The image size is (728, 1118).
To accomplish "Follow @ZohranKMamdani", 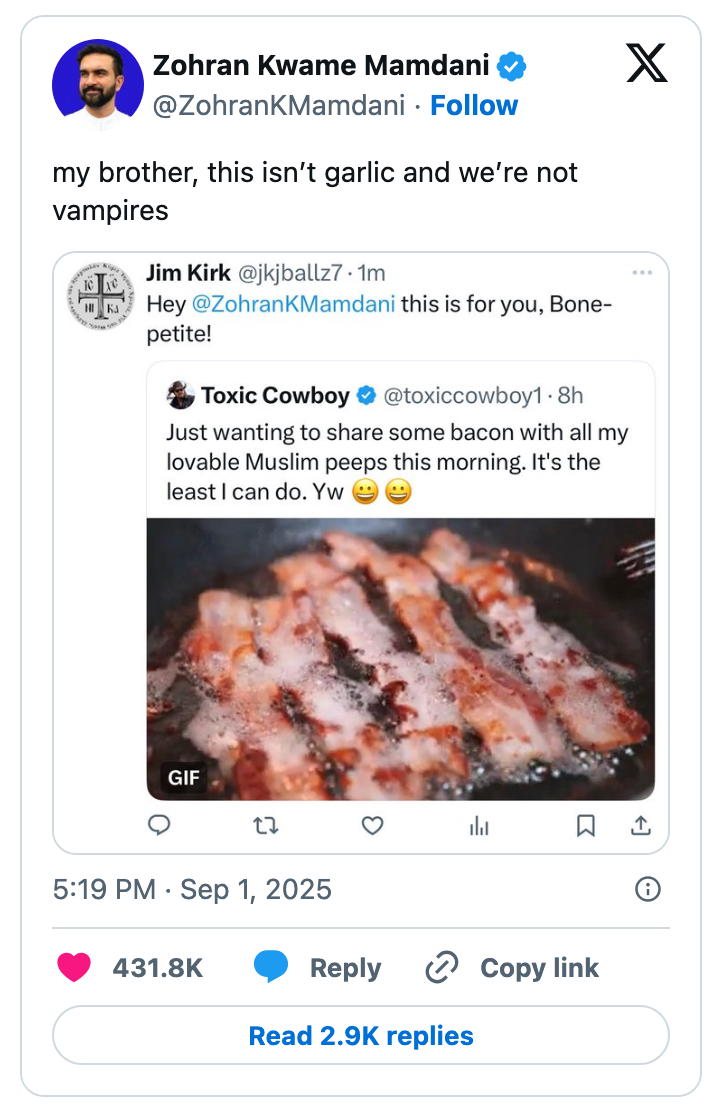I will point(474,104).
